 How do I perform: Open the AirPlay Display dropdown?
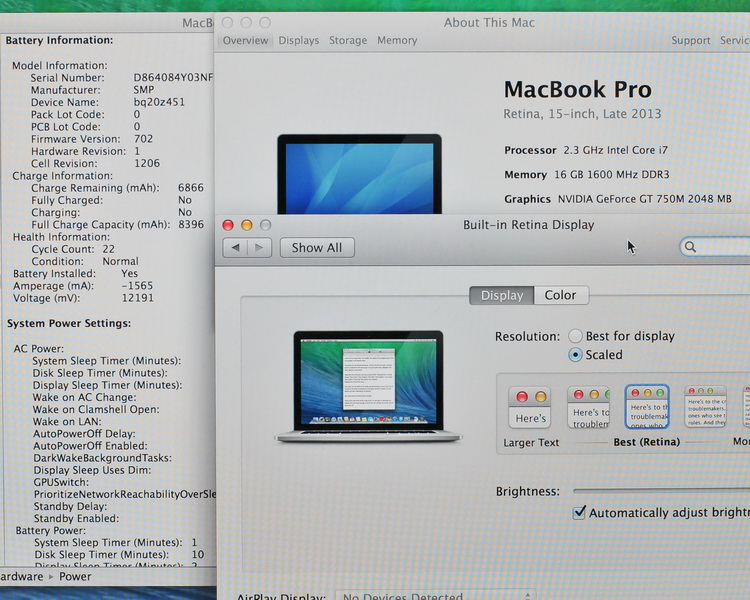435,596
